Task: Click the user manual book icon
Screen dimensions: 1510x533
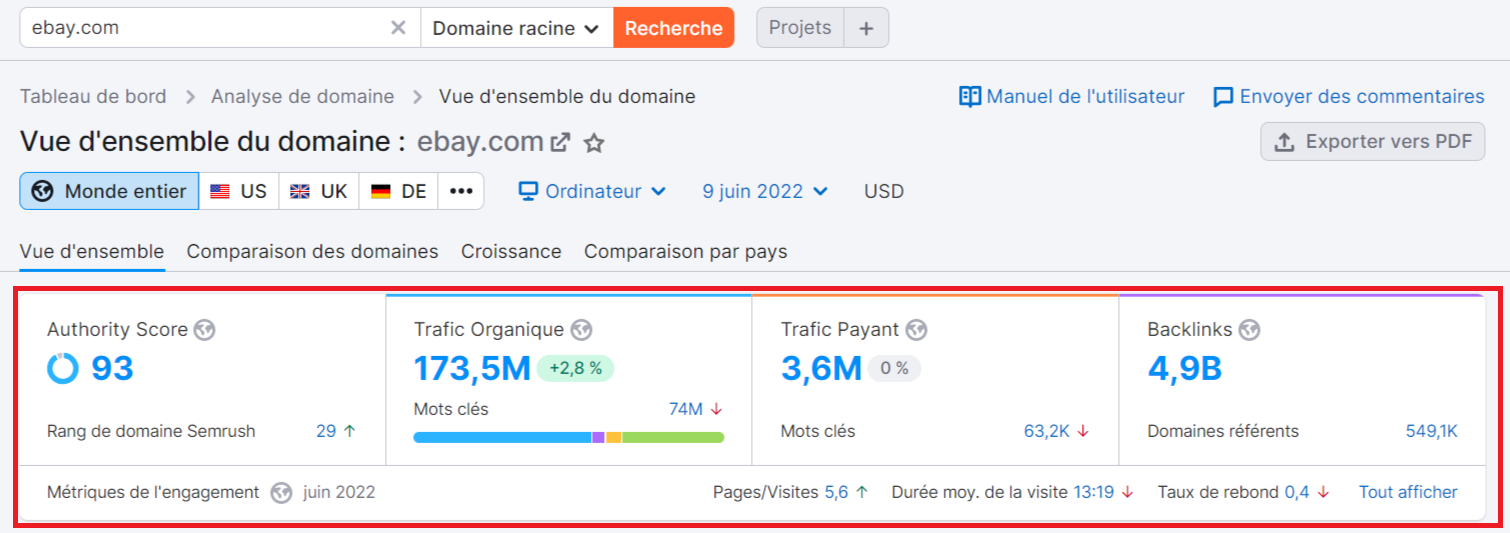Action: click(969, 97)
